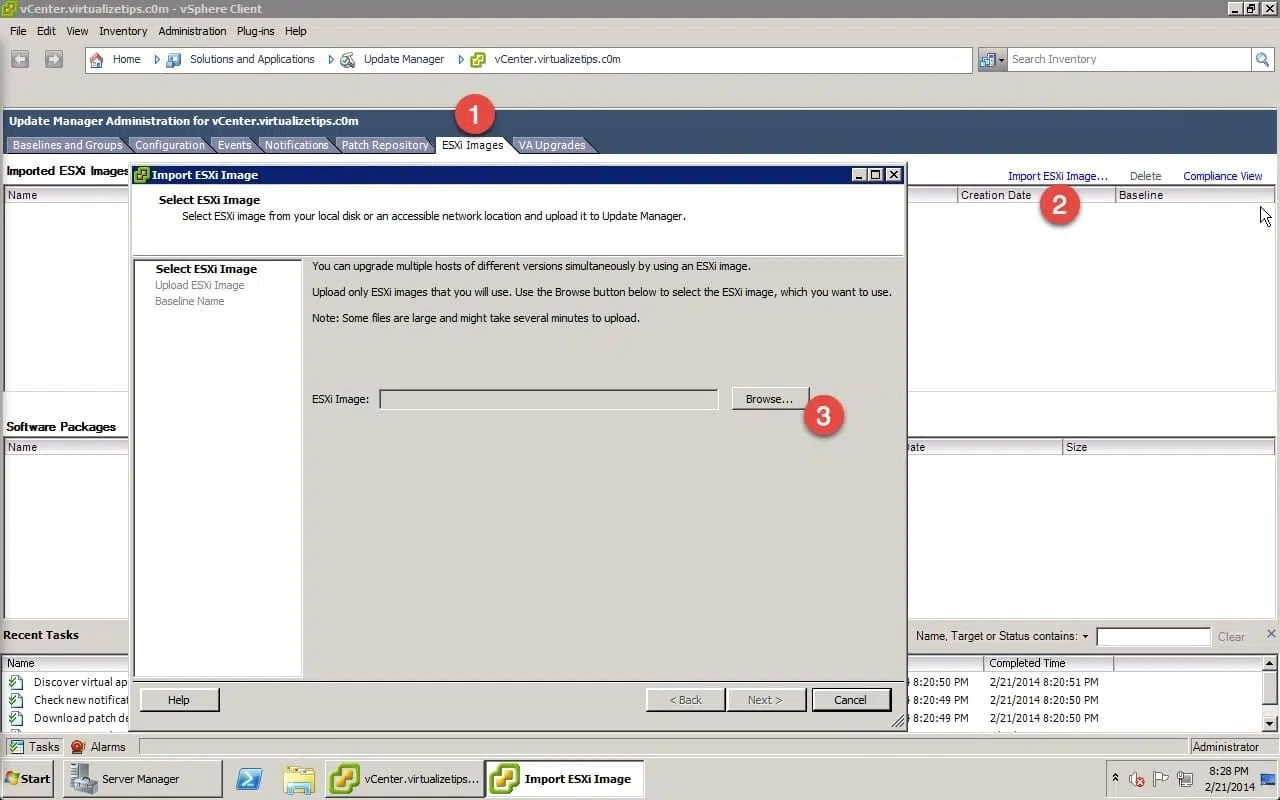Click the Alarms button in the status bar

[98, 747]
